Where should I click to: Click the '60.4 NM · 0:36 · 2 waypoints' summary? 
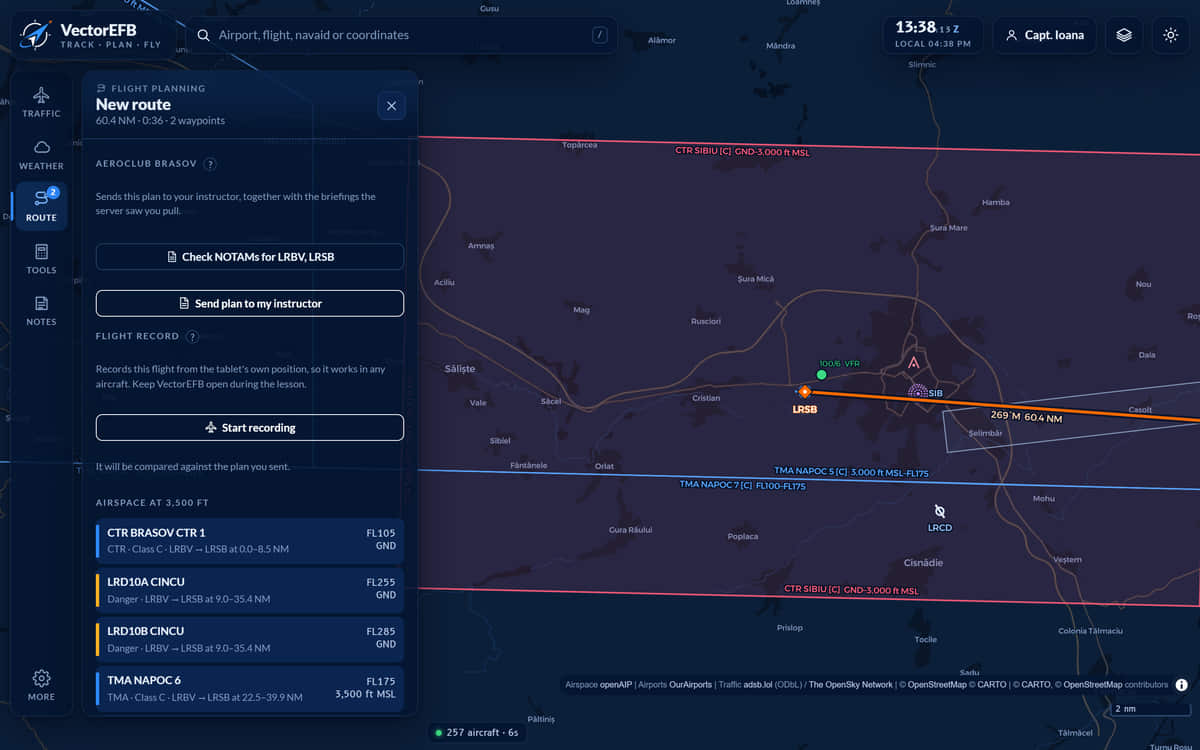click(x=160, y=121)
